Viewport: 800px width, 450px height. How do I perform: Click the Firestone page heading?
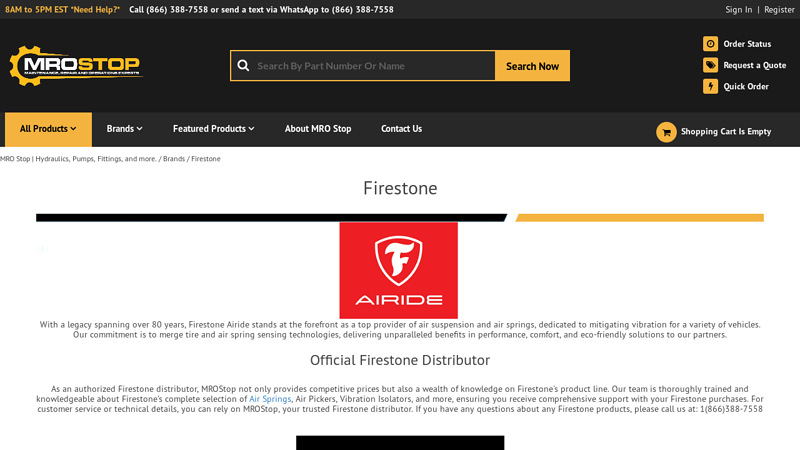click(400, 188)
